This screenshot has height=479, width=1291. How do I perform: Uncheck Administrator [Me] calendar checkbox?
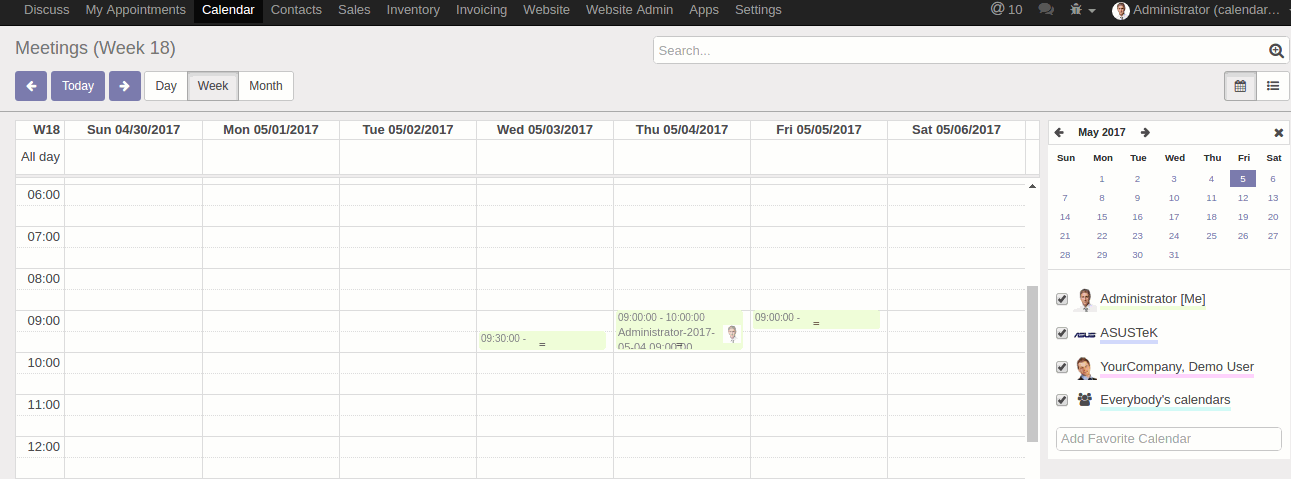[x=1062, y=299]
